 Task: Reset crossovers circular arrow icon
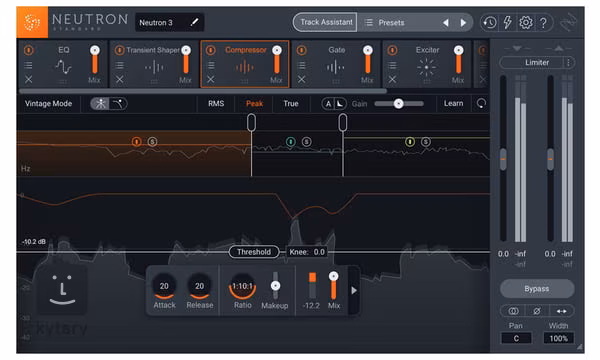[x=481, y=103]
